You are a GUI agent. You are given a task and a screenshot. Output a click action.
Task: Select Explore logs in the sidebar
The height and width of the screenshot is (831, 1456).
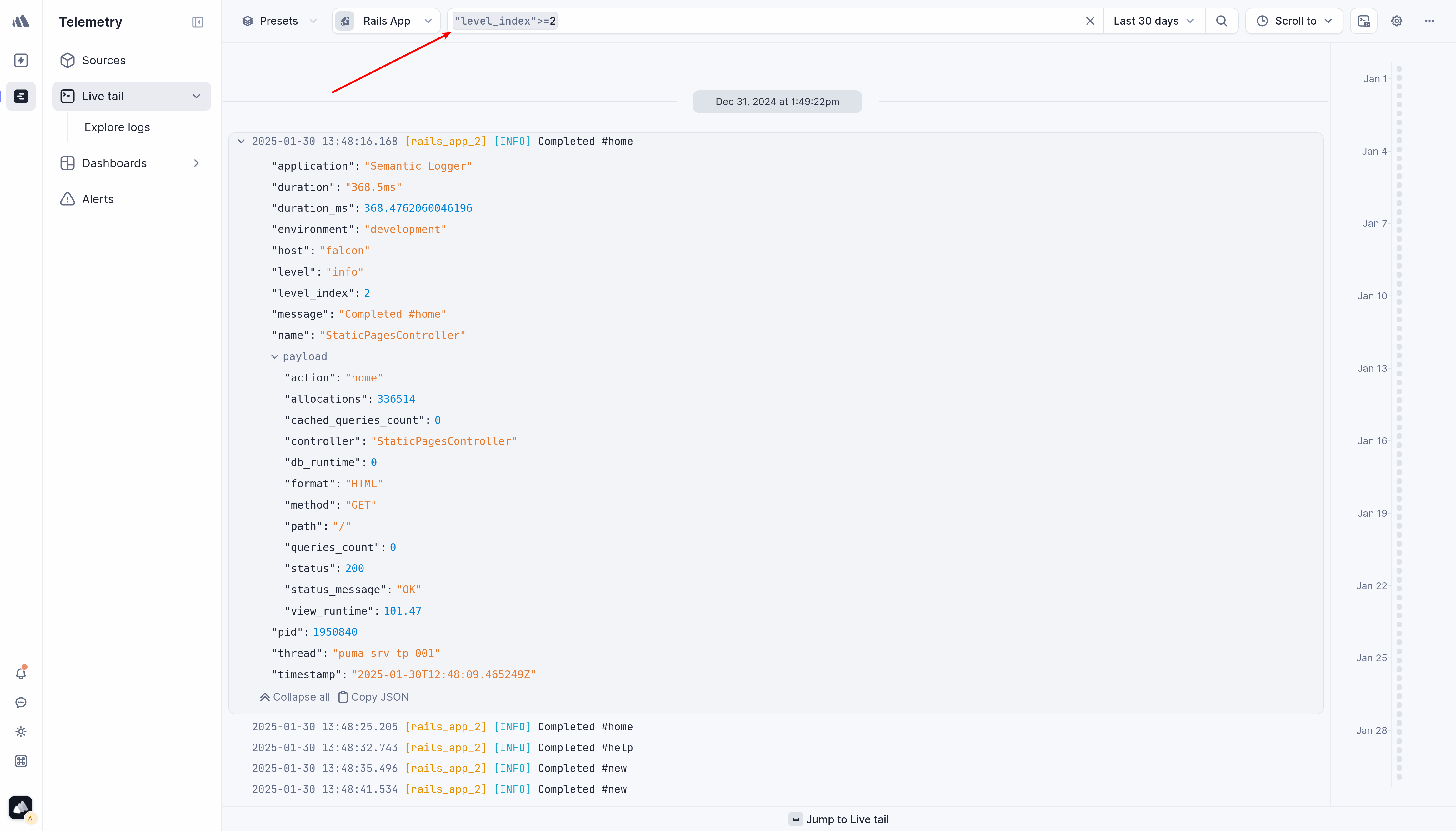(117, 127)
